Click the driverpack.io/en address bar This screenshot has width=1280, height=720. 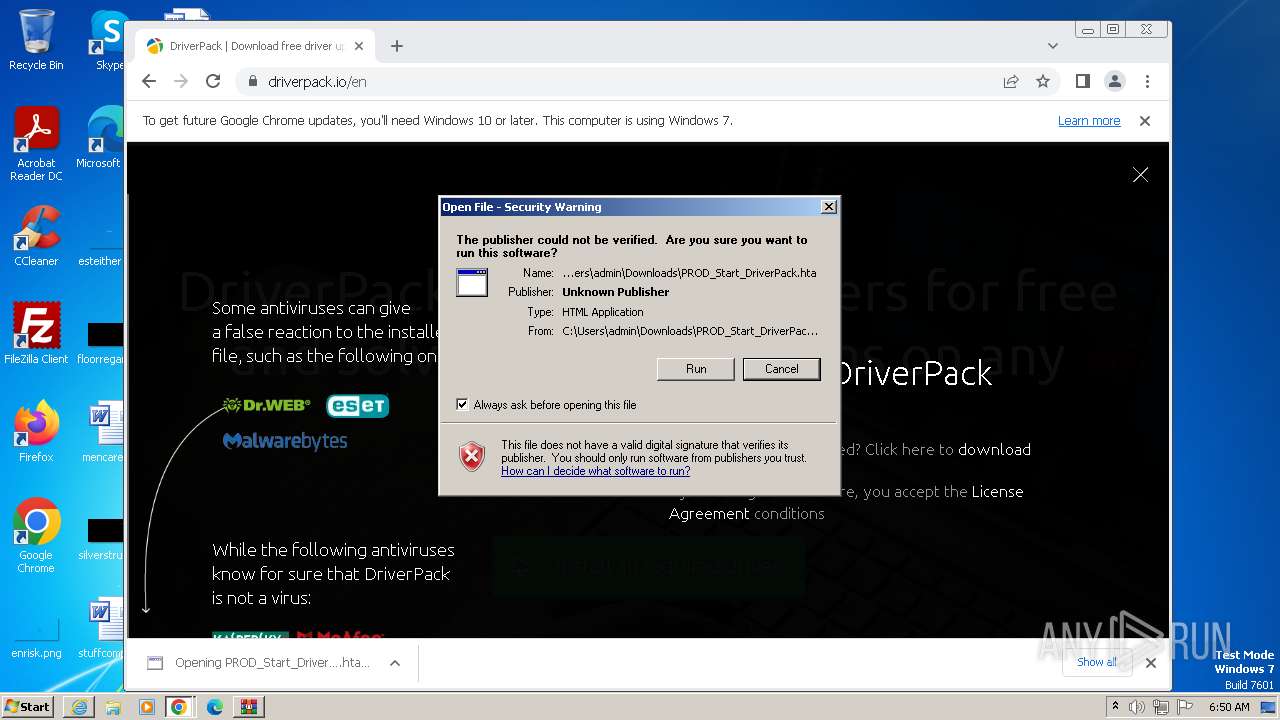coord(620,82)
